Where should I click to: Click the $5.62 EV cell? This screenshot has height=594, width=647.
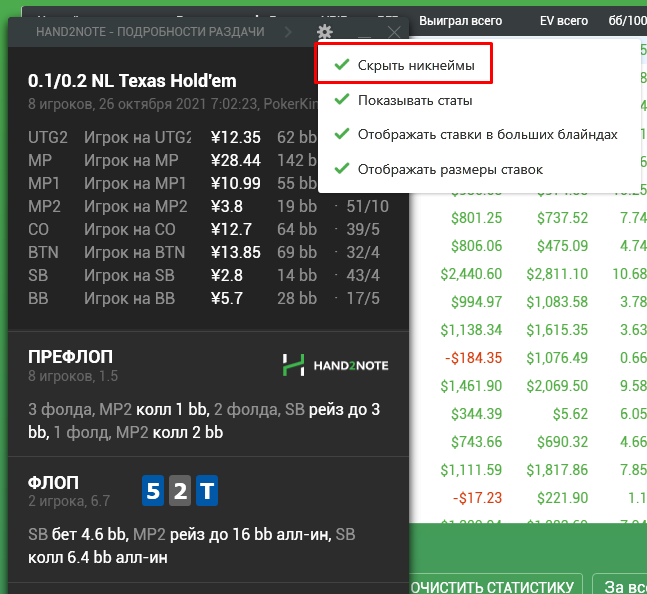[x=570, y=414]
